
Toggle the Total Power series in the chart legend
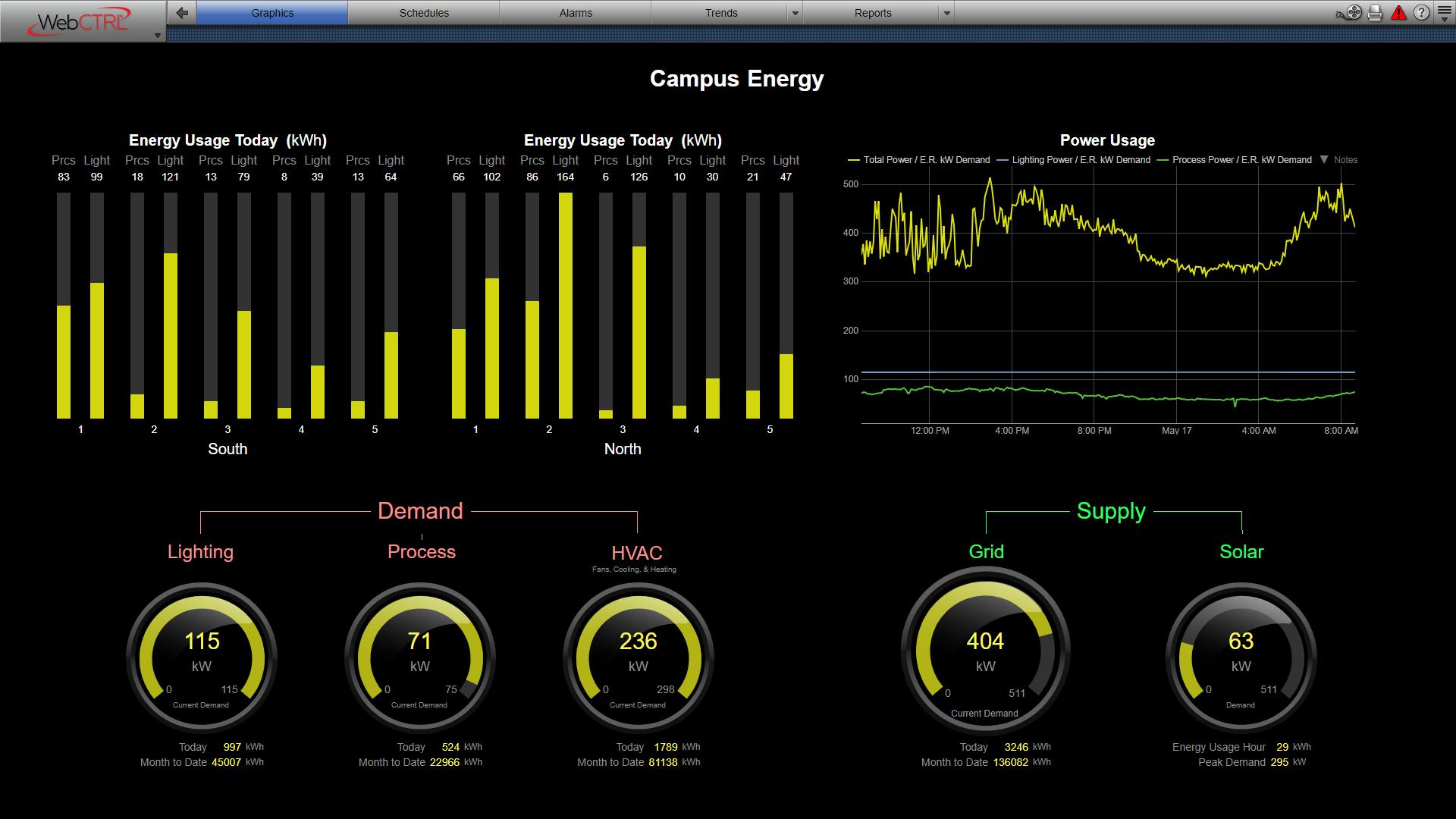coord(921,160)
